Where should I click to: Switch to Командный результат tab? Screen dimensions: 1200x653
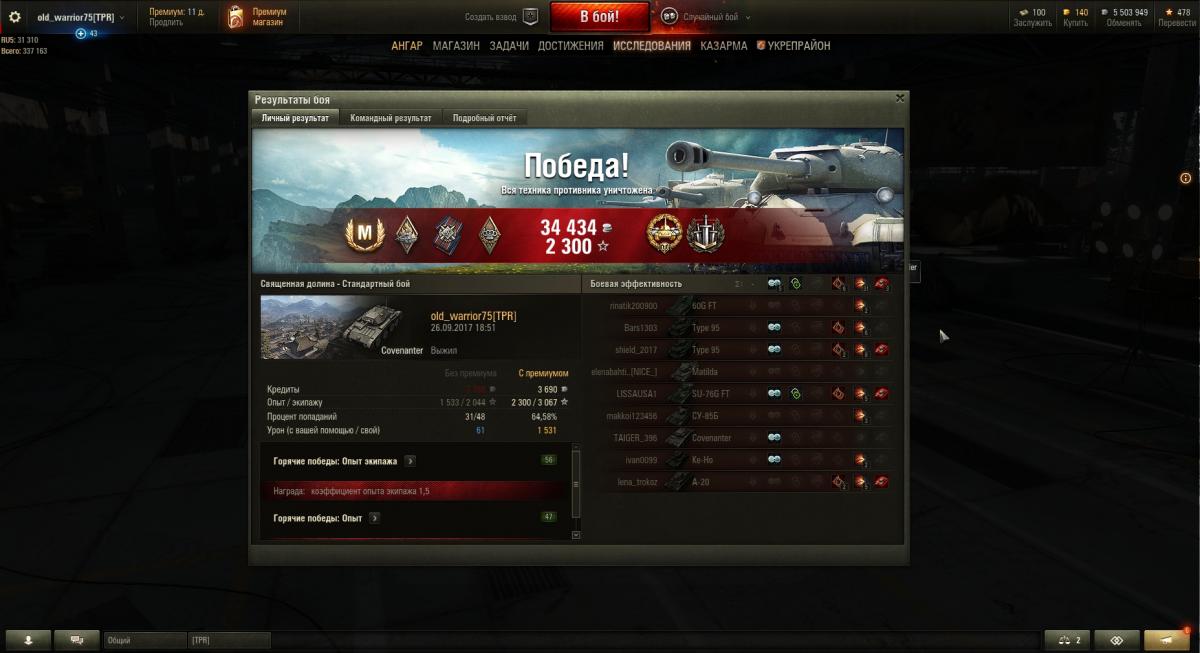coord(391,118)
